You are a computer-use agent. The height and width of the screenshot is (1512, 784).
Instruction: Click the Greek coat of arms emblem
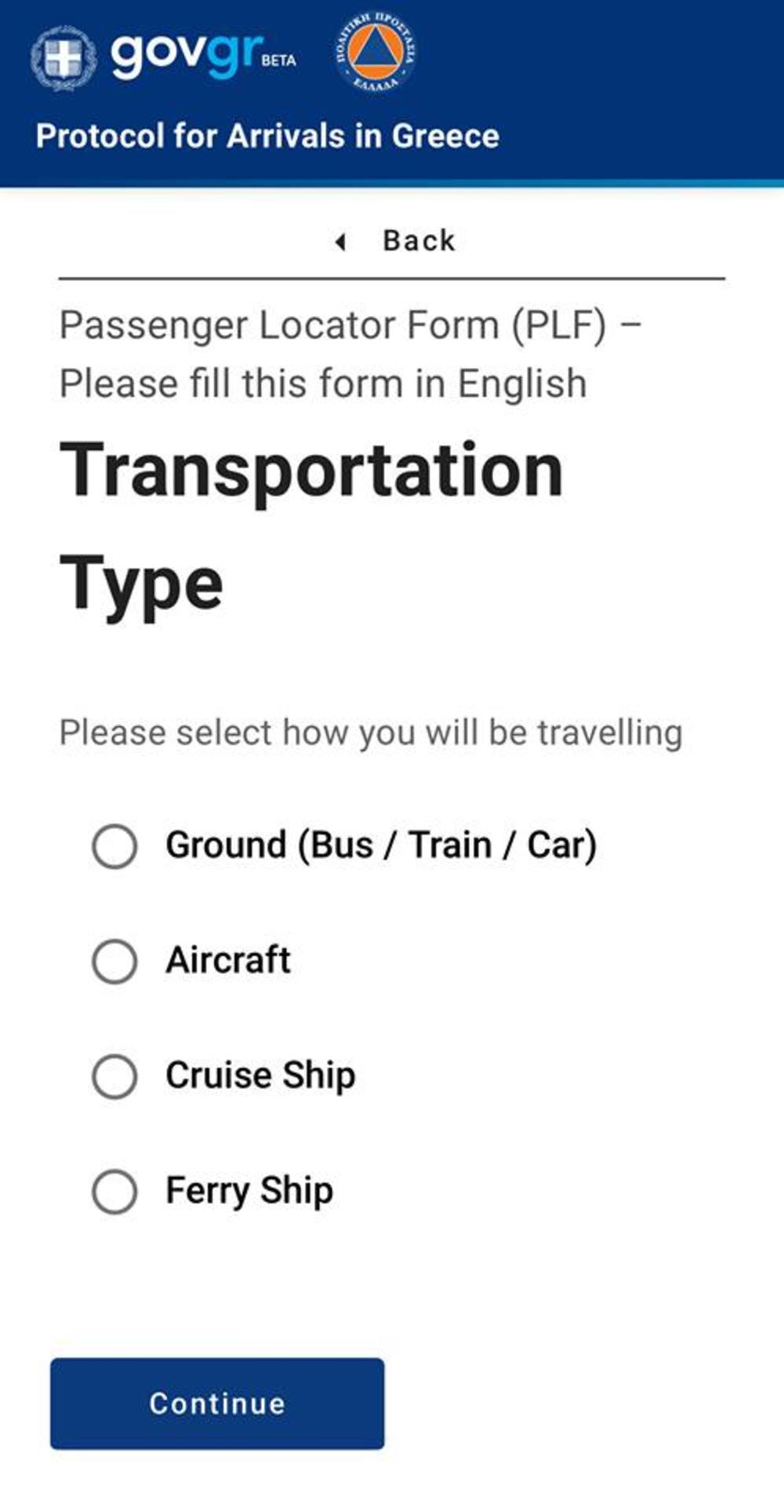click(x=63, y=57)
